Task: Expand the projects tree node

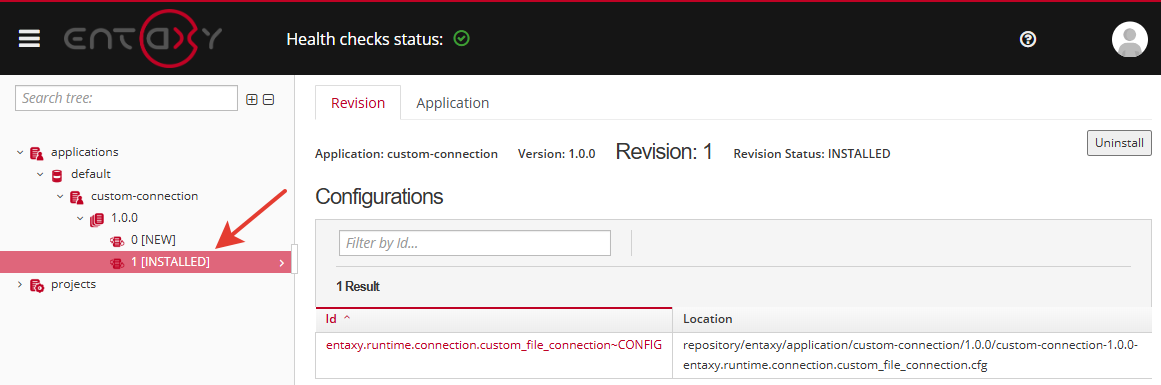Action: click(19, 284)
